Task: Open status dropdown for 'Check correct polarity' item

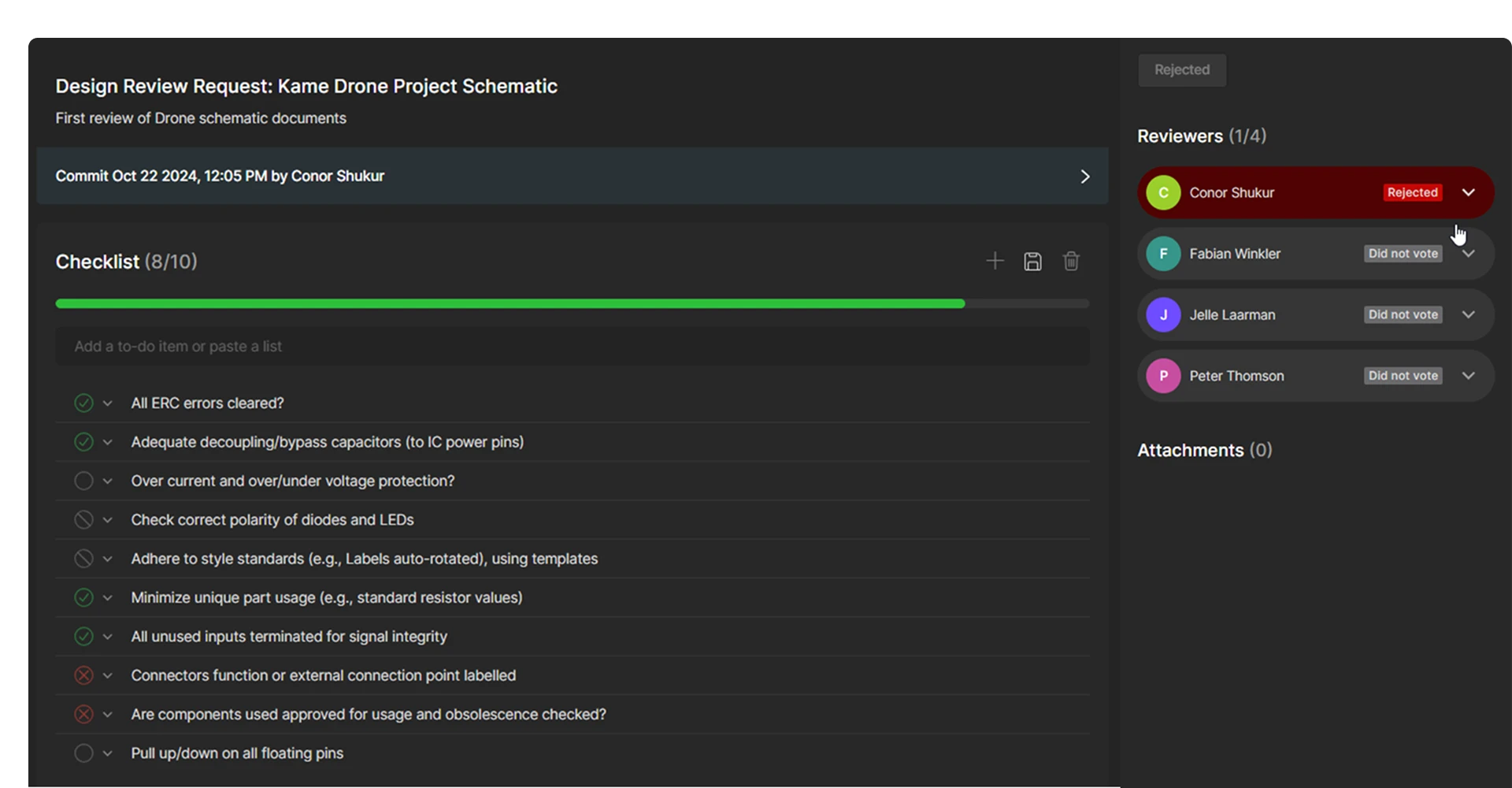Action: 108,520
